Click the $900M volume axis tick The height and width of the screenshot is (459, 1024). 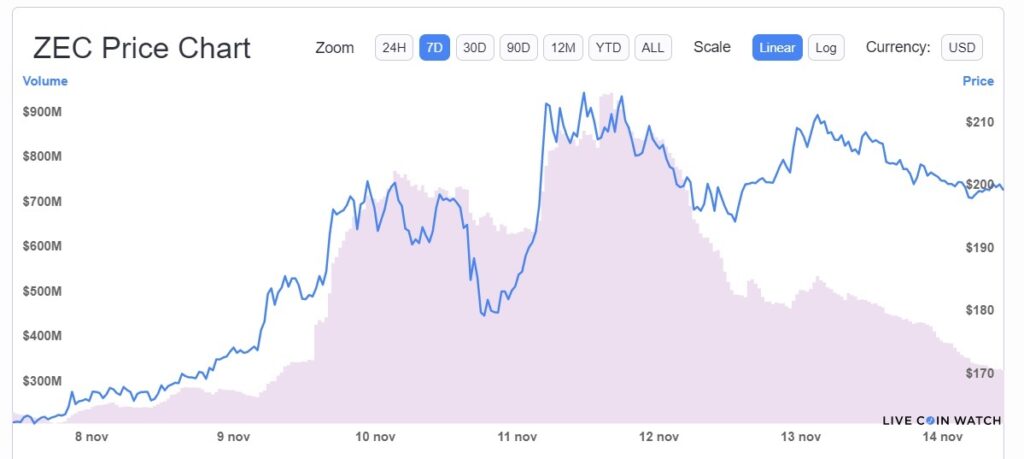[42, 112]
